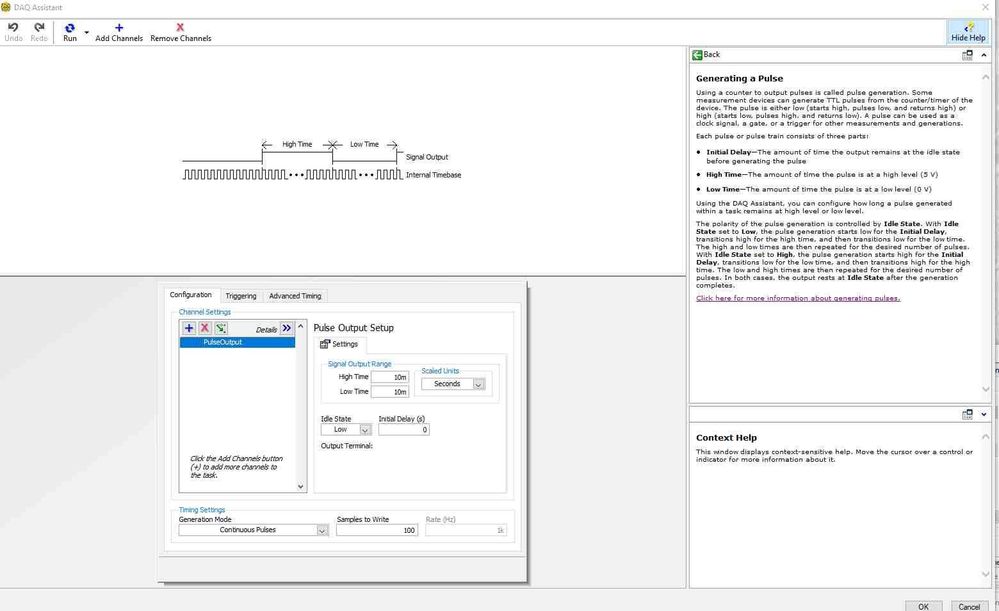Open the Run options dropdown arrow
This screenshot has height=611, width=999.
(x=87, y=32)
